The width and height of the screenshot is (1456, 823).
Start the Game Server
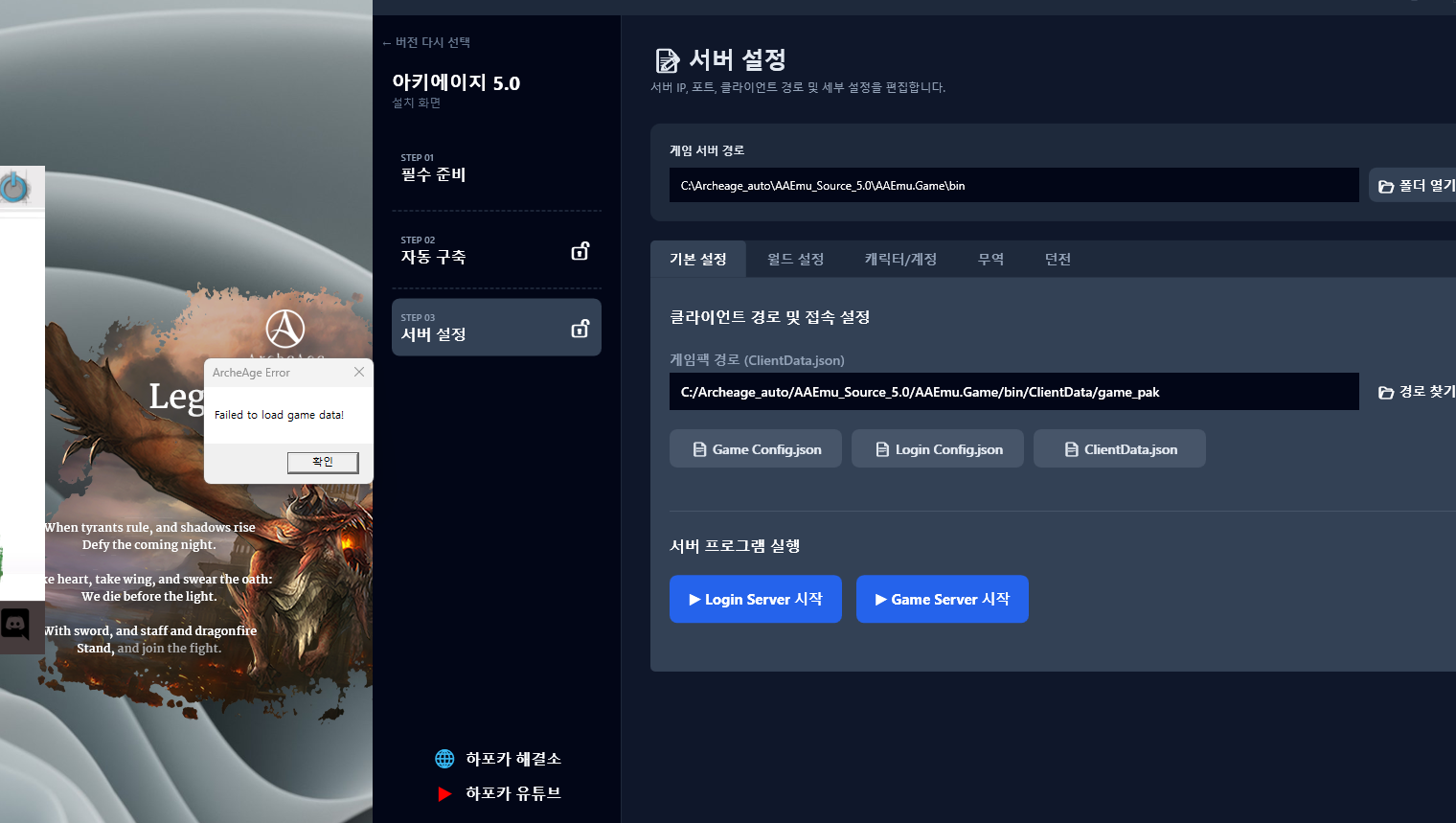coord(943,599)
